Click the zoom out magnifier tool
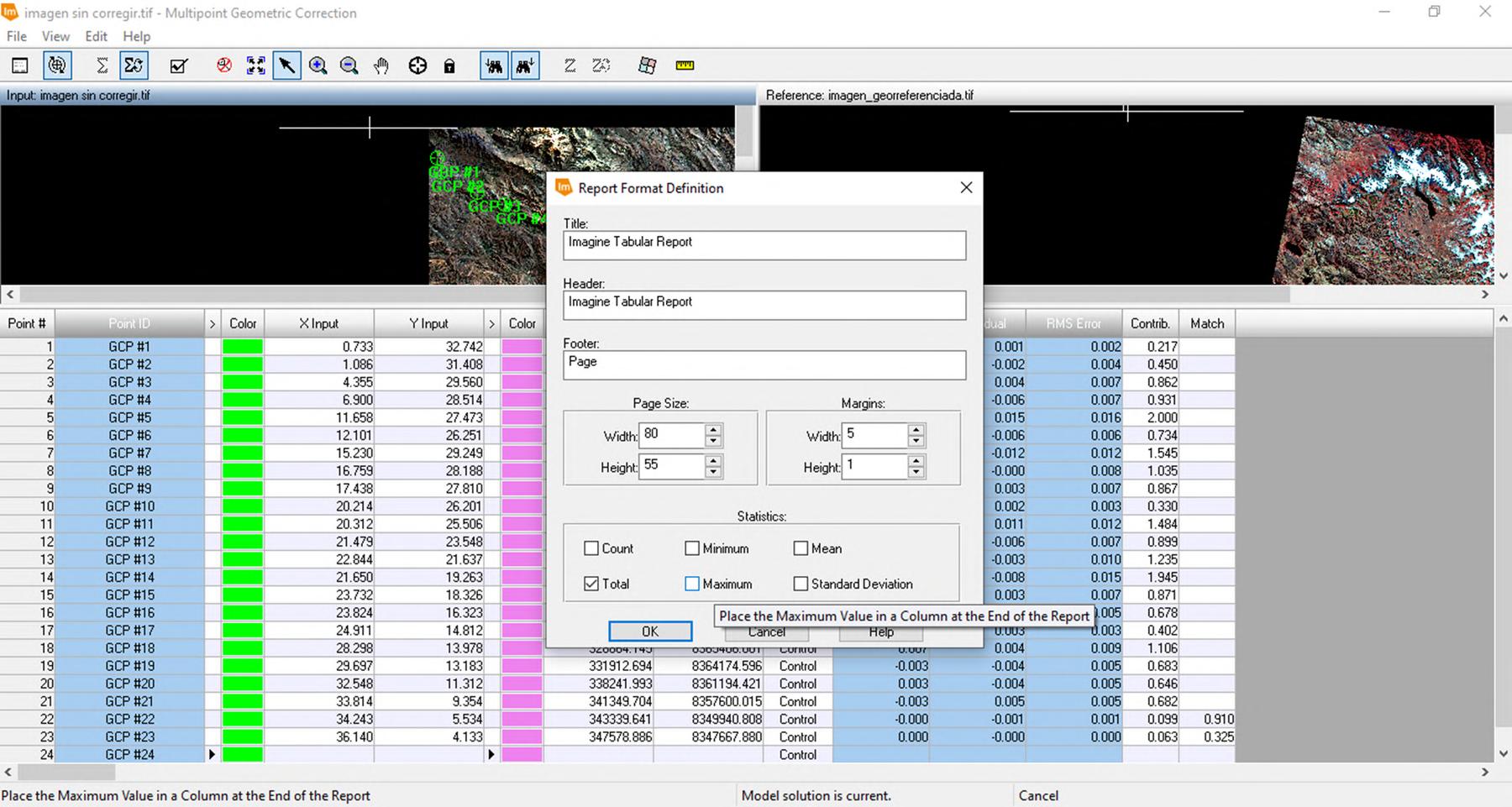 pyautogui.click(x=349, y=66)
